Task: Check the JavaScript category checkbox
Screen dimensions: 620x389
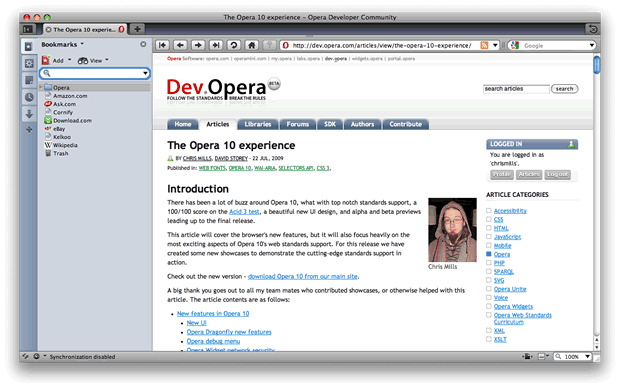Action: click(x=489, y=236)
